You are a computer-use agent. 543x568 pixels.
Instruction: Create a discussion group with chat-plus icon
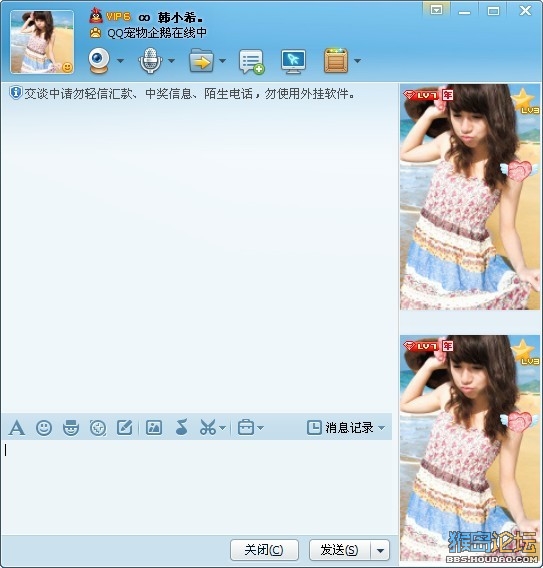pyautogui.click(x=251, y=62)
